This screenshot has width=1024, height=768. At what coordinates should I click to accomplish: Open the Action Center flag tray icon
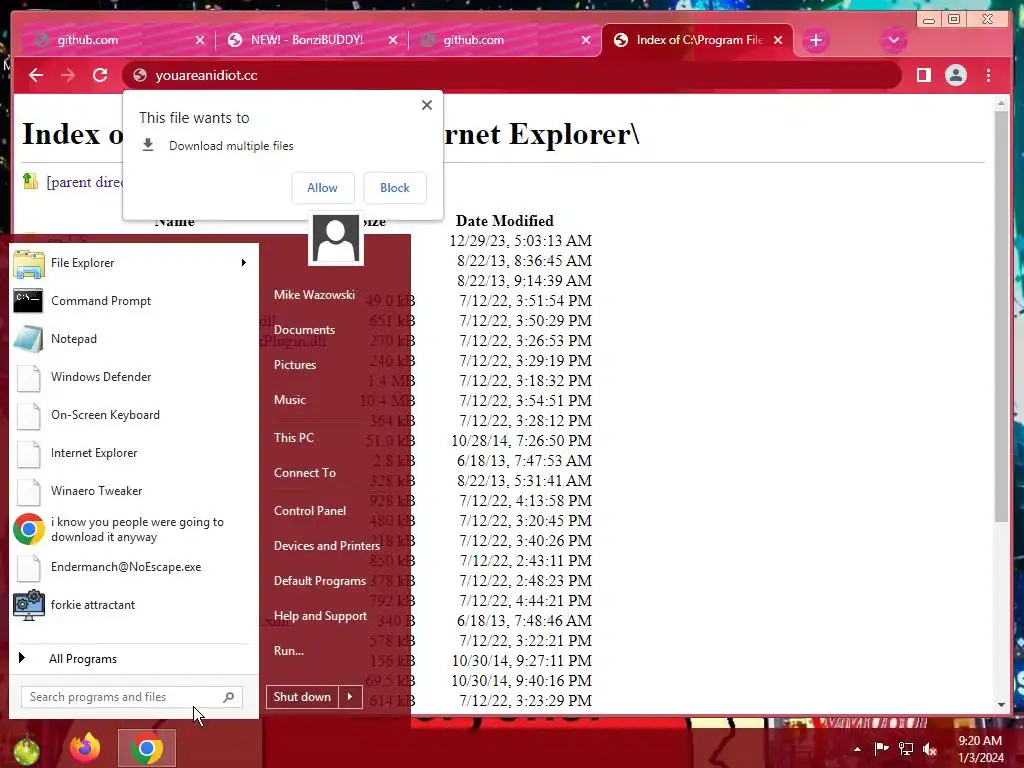click(881, 749)
